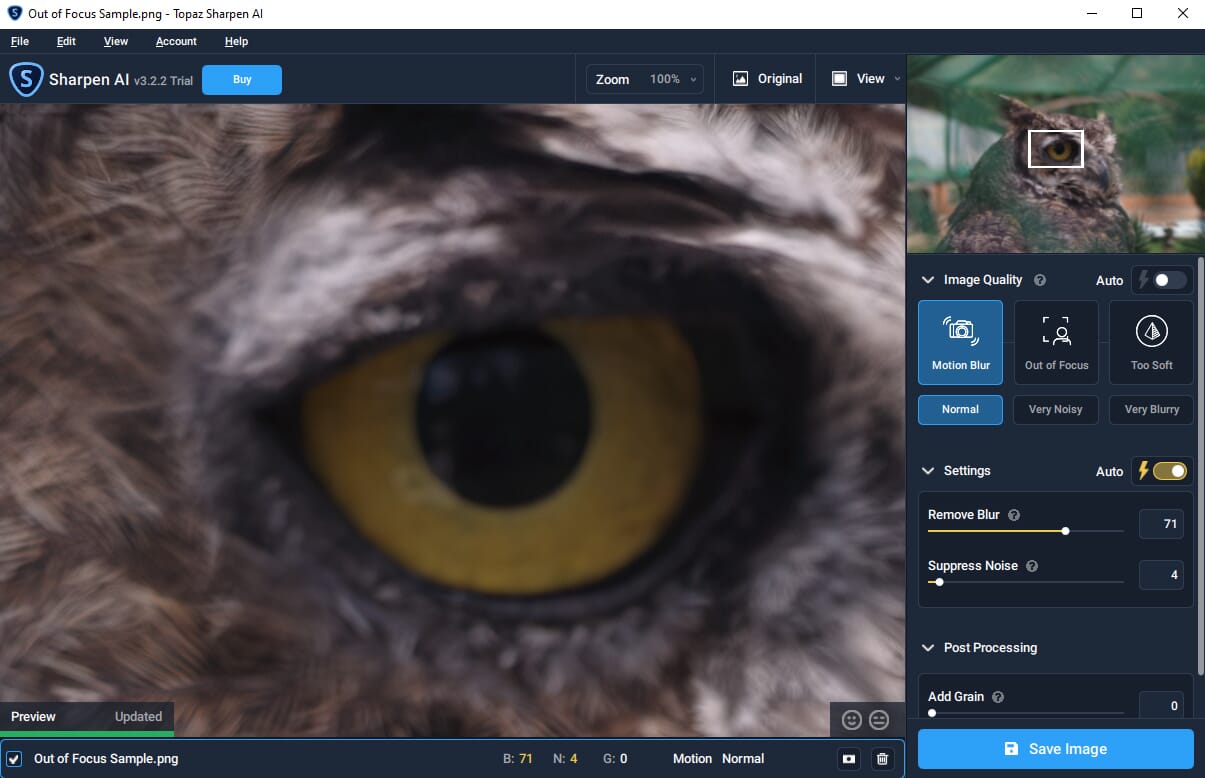
Task: Click the Out of Focus Sample.png file name
Action: coord(106,759)
